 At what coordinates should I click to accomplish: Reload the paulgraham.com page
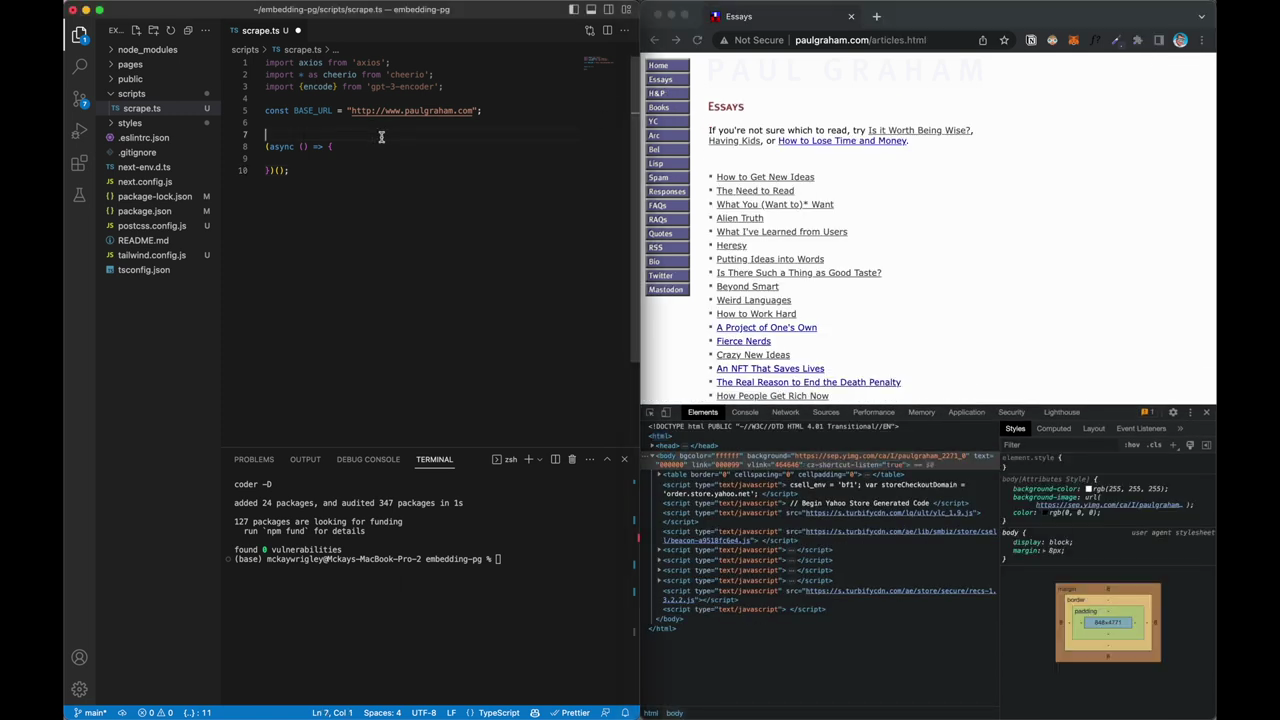pos(697,40)
